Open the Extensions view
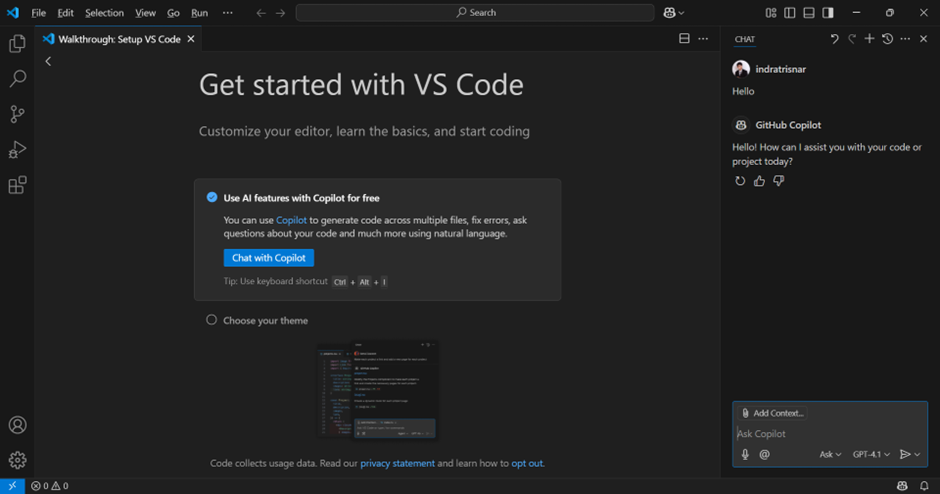Viewport: 940px width, 494px height. (17, 185)
